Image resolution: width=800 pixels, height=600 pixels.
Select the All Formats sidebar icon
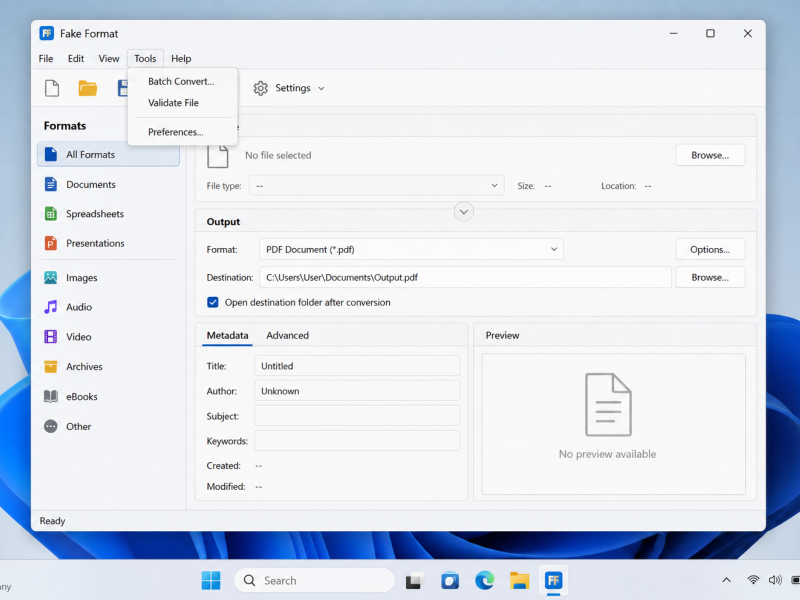click(51, 154)
